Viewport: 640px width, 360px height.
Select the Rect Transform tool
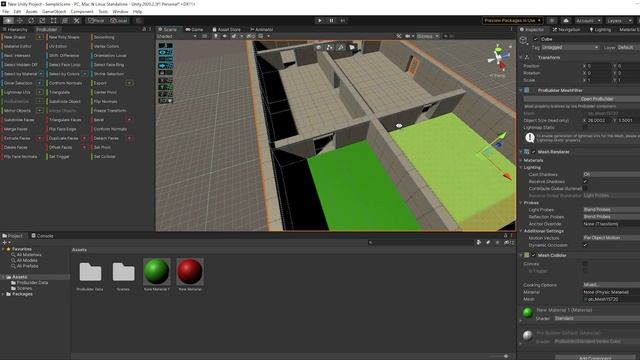tap(53, 20)
